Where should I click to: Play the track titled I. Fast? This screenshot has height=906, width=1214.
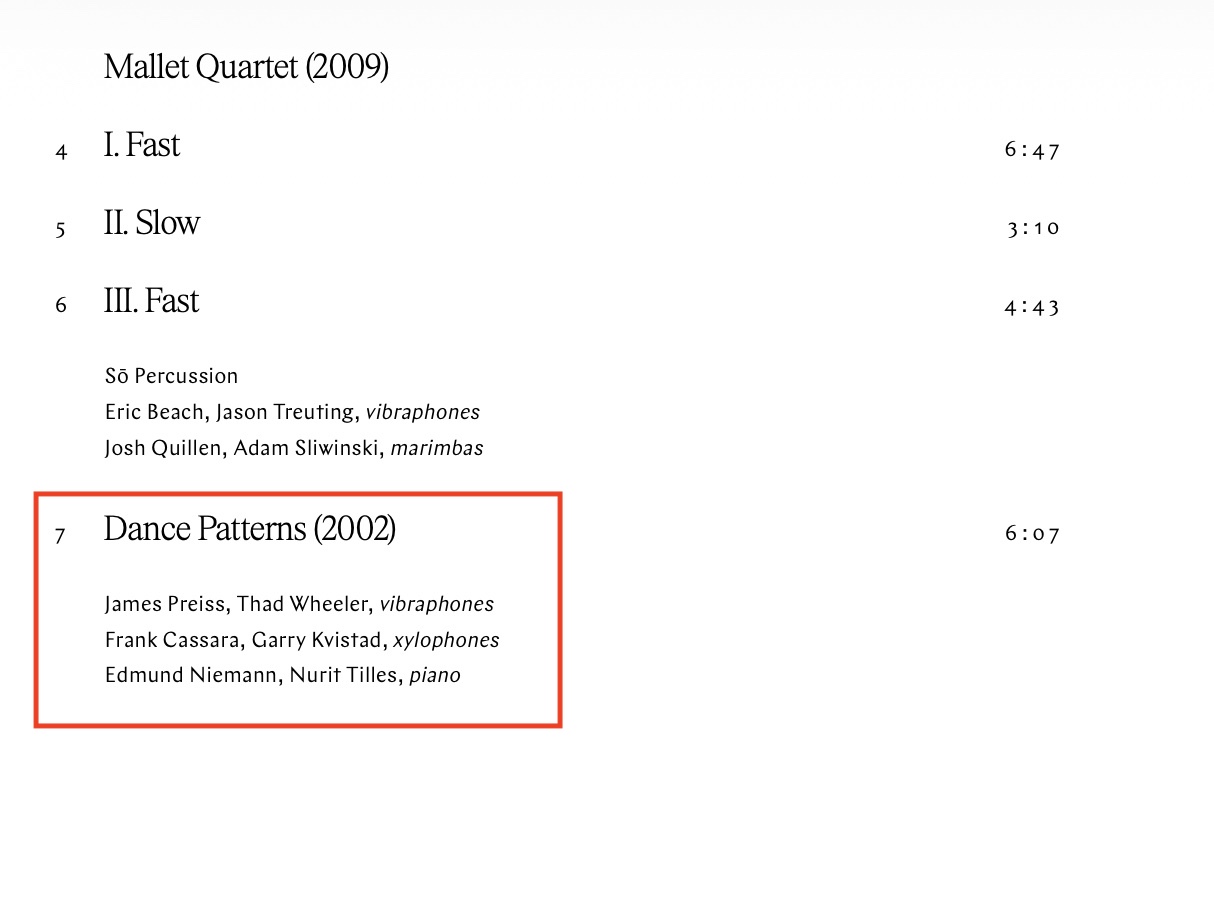[142, 146]
